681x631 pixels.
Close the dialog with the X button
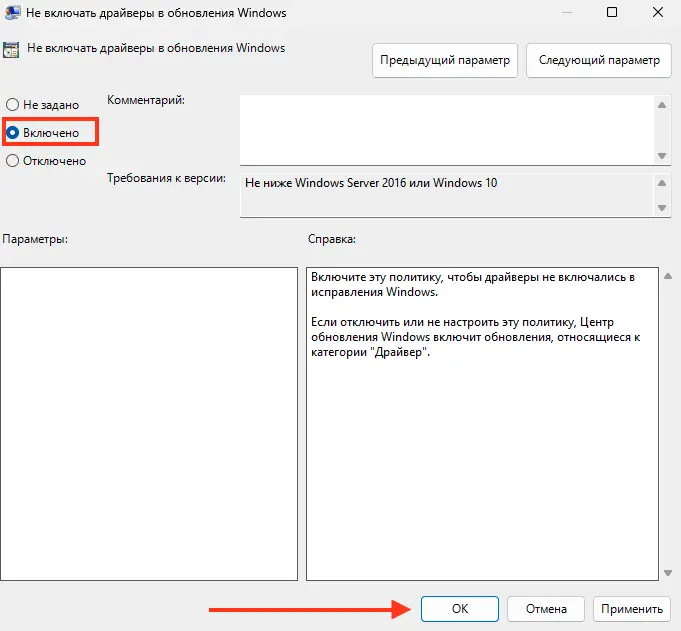[659, 12]
